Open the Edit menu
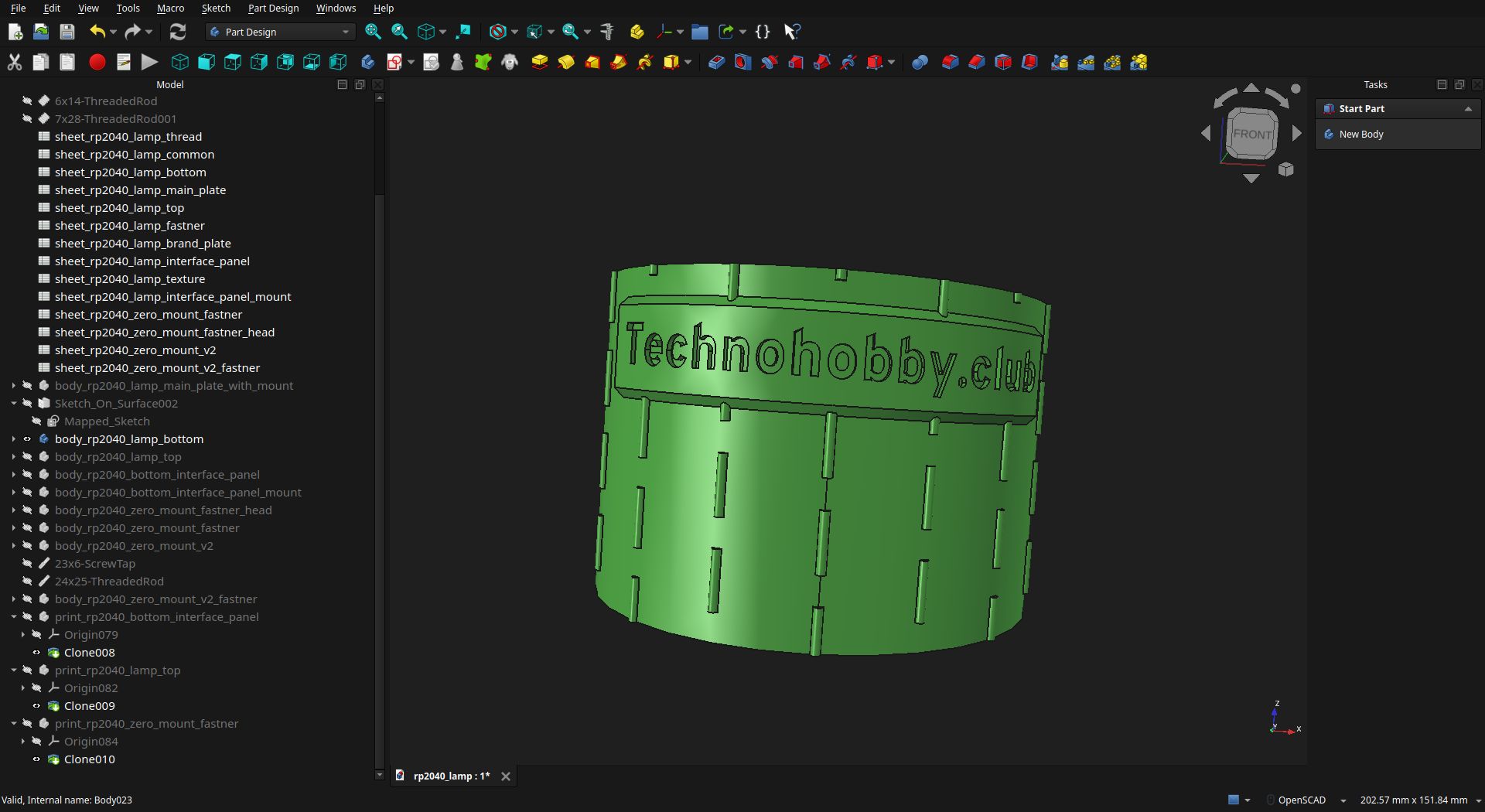The height and width of the screenshot is (812, 1485). 52,8
